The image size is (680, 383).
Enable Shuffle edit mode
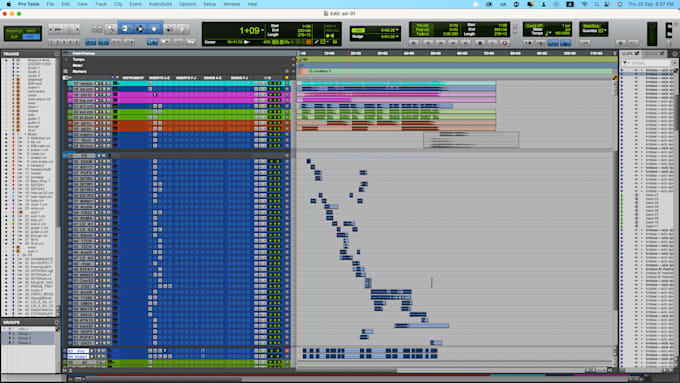coord(13,31)
